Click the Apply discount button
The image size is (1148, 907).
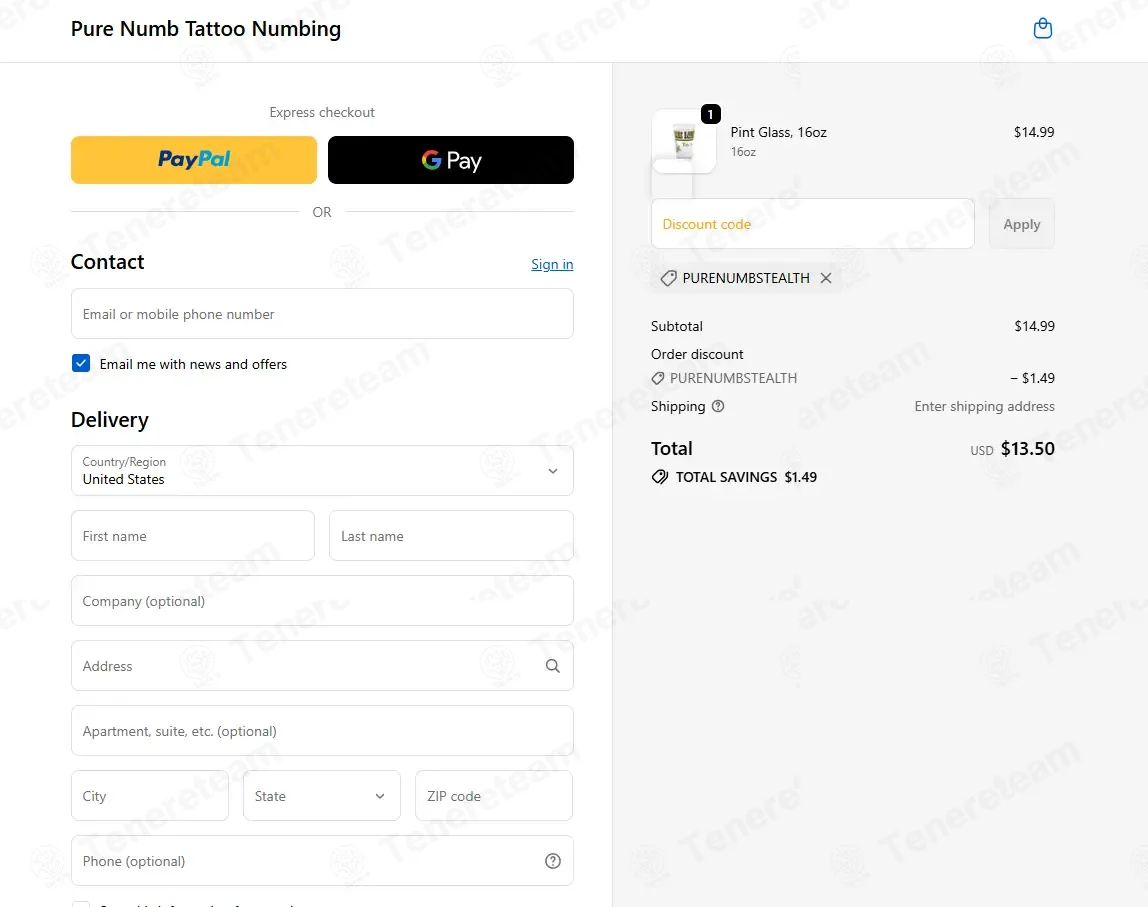coord(1021,224)
